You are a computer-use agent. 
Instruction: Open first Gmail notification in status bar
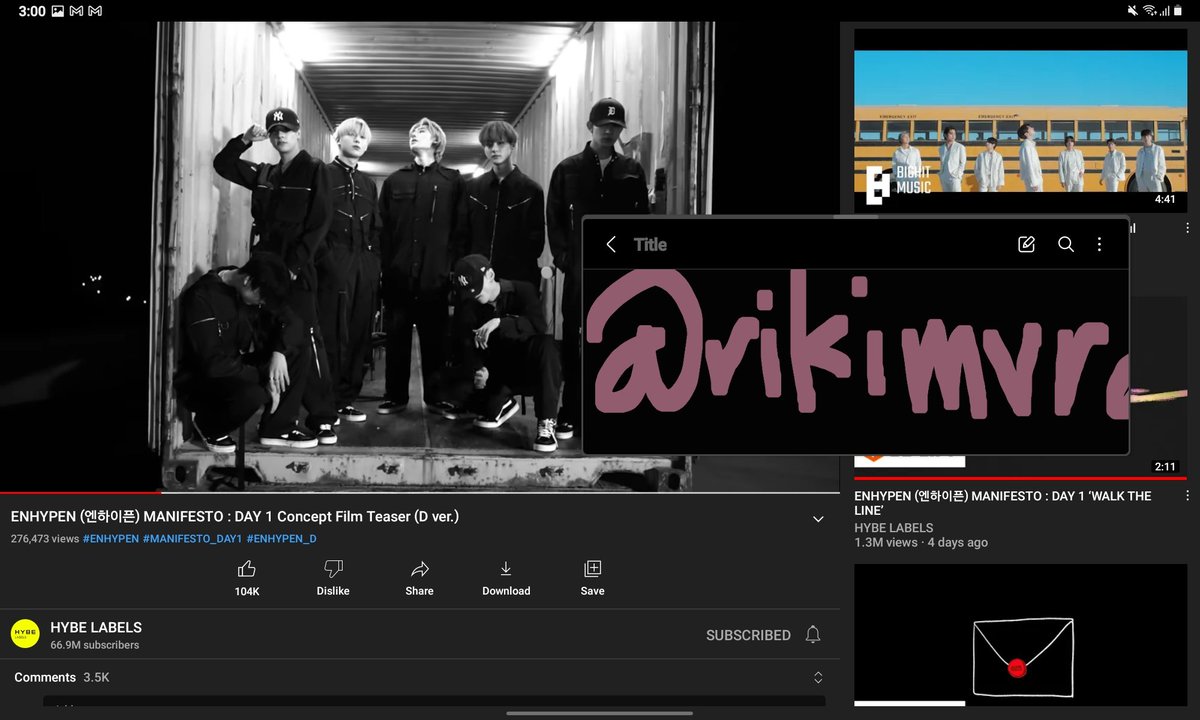click(76, 10)
